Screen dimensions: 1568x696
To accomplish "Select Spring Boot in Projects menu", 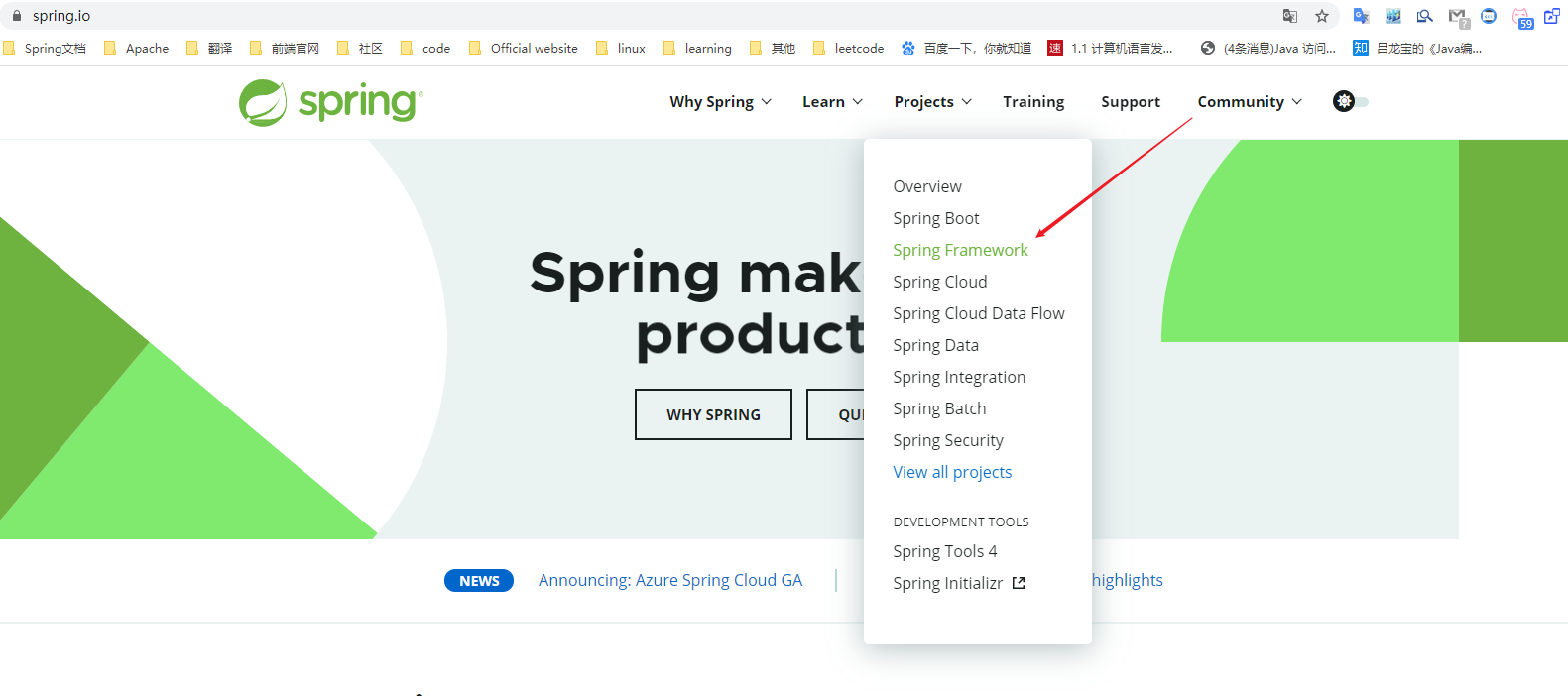I will 936,218.
